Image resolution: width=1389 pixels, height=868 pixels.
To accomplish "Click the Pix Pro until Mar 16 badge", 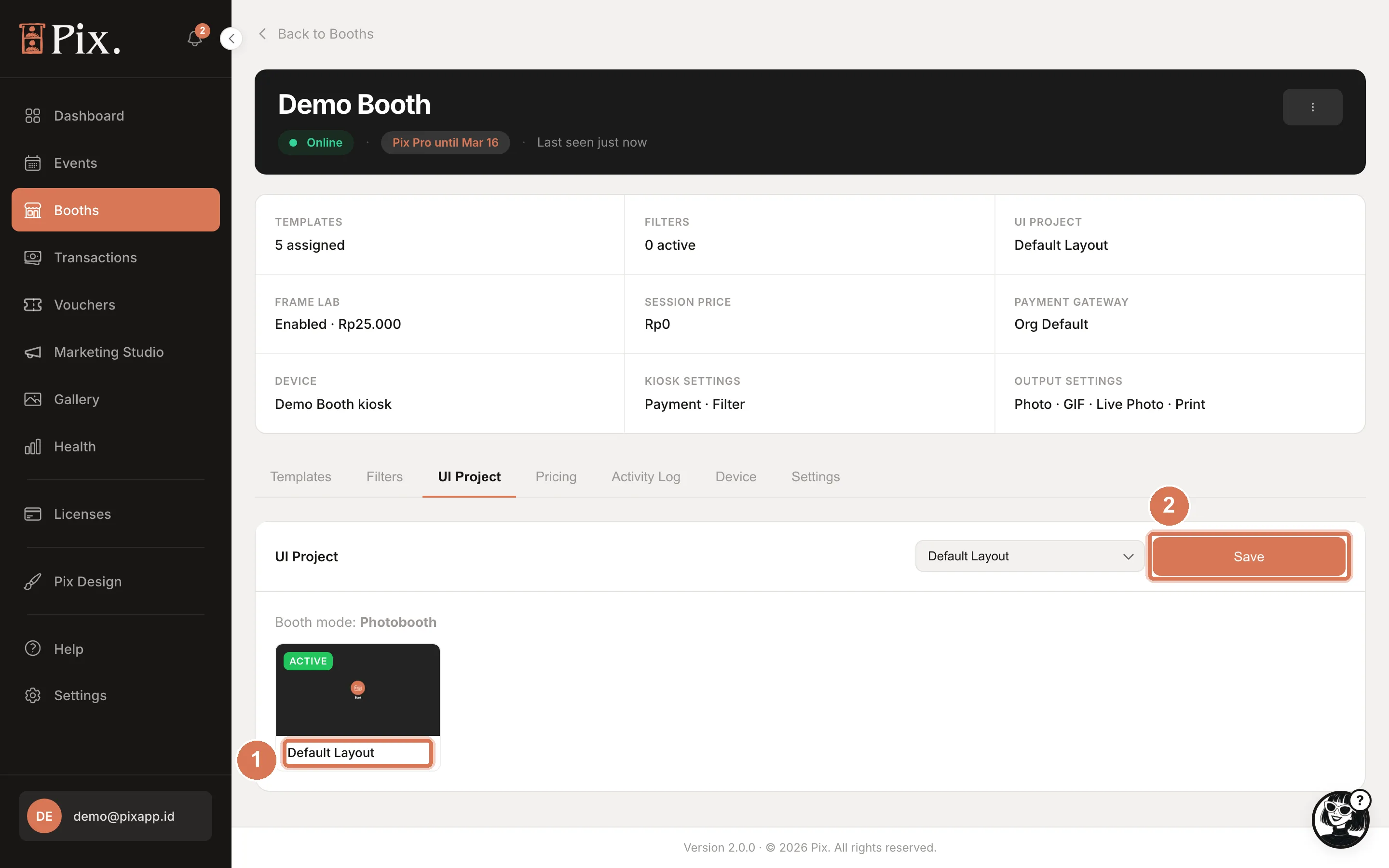I will 446,142.
